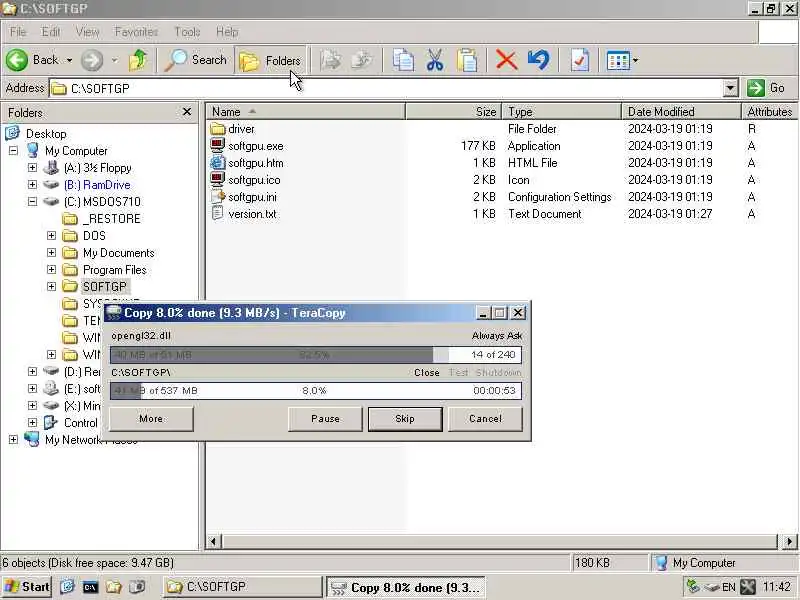The height and width of the screenshot is (600, 800).
Task: Sort by the Name column header
Action: coord(306,112)
